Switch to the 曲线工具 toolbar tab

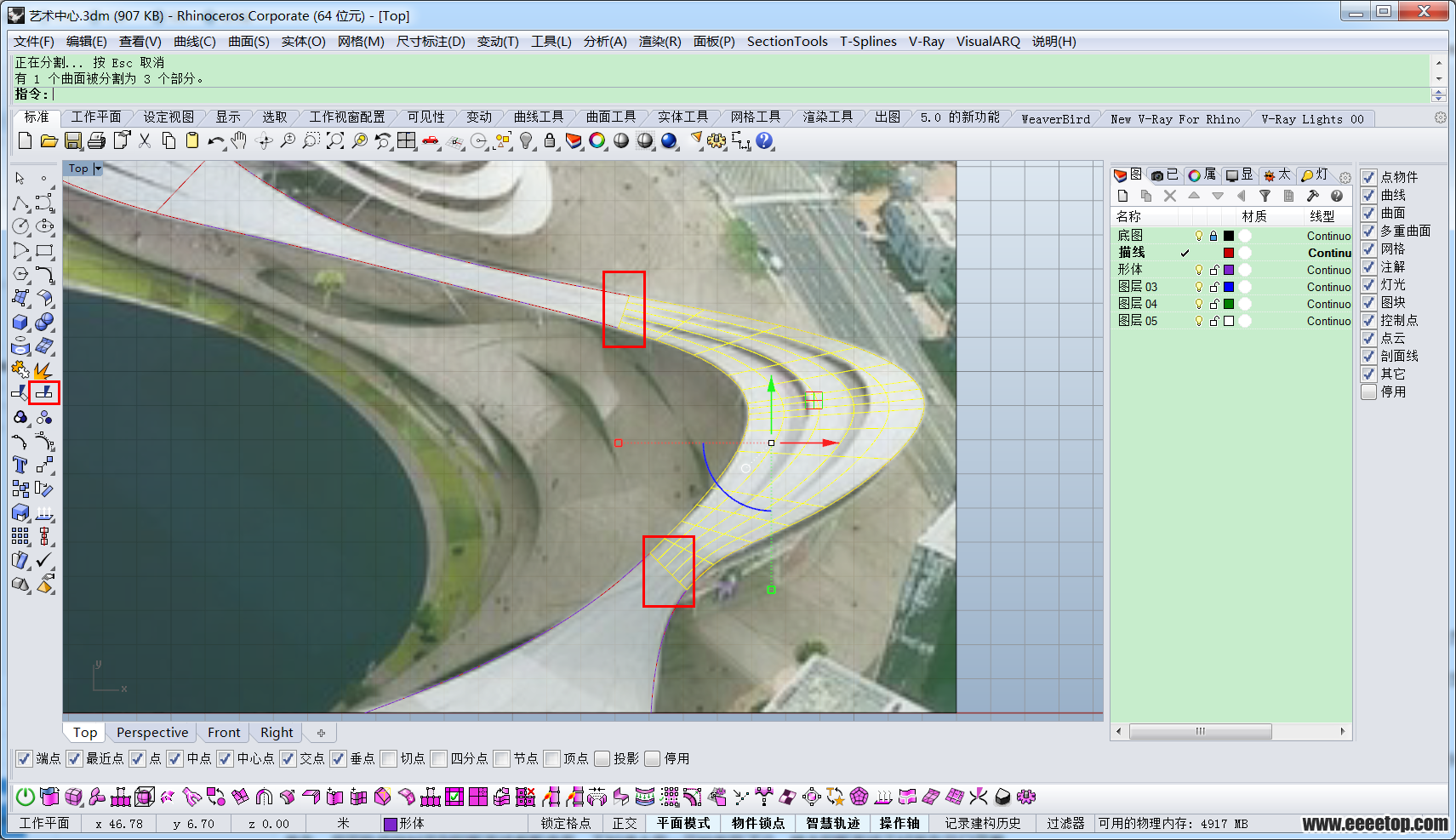pos(538,117)
